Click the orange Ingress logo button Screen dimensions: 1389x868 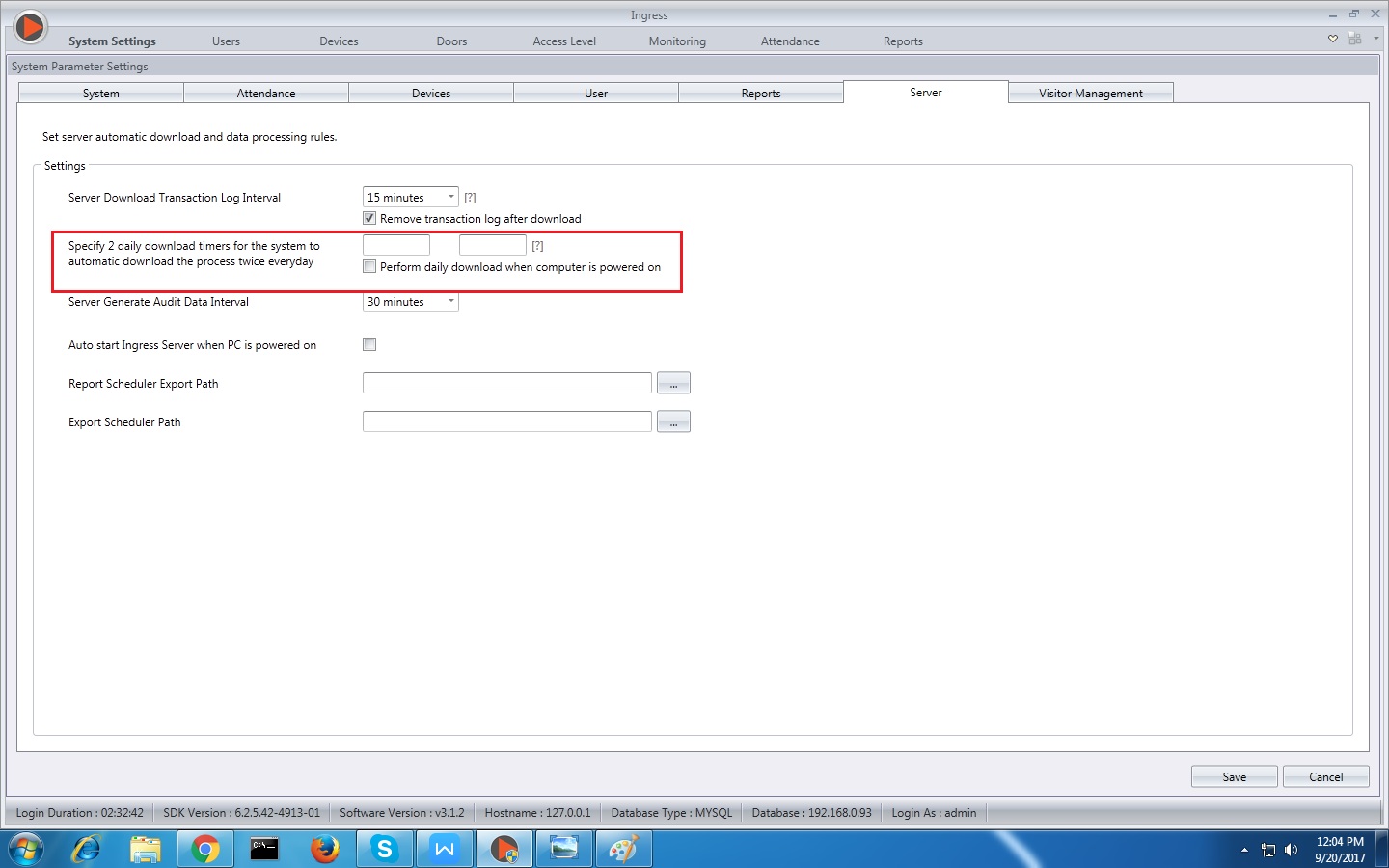(x=30, y=27)
